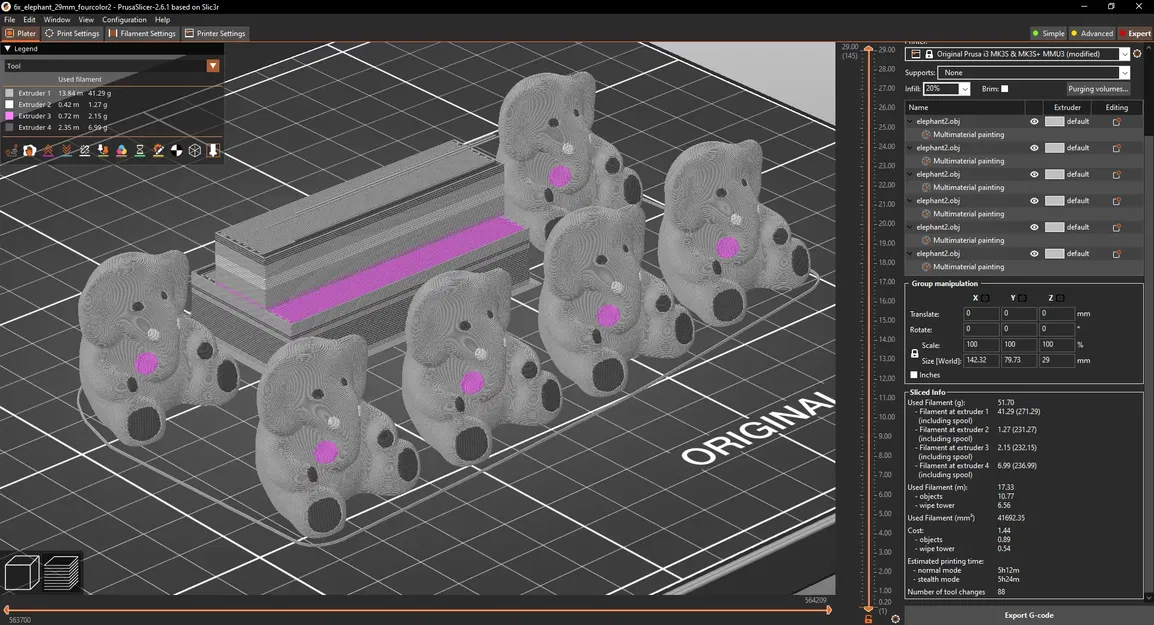1154x625 pixels.
Task: Click the right thumb of horizontal moves slider
Action: (829, 610)
